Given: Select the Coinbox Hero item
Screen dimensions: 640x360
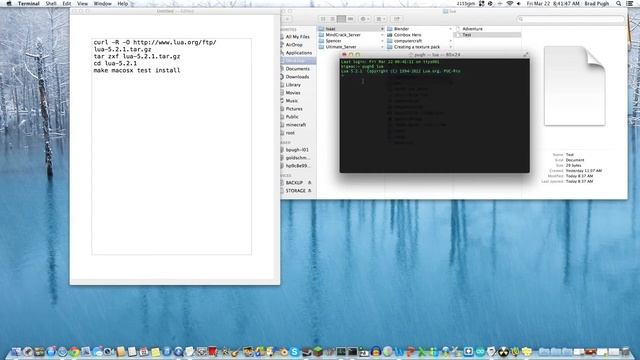Looking at the screenshot, I should (407, 35).
